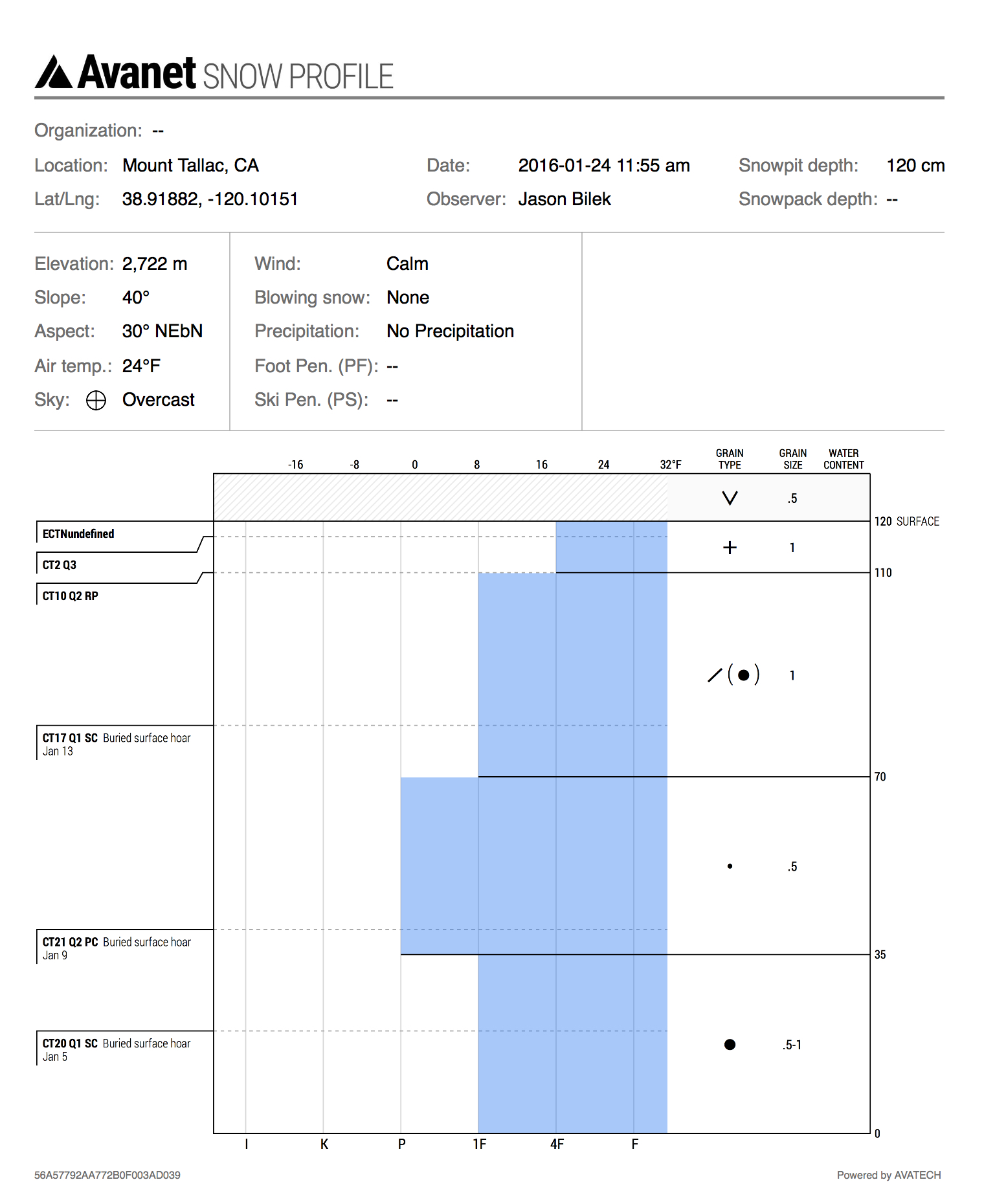Open the CT21 Q2 PC Jan 9 note
The image size is (984, 1204).
point(117,948)
